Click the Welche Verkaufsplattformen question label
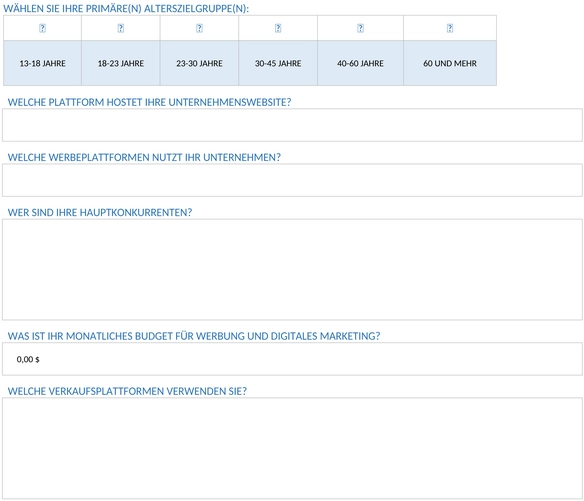The height and width of the screenshot is (501, 584). point(127,391)
